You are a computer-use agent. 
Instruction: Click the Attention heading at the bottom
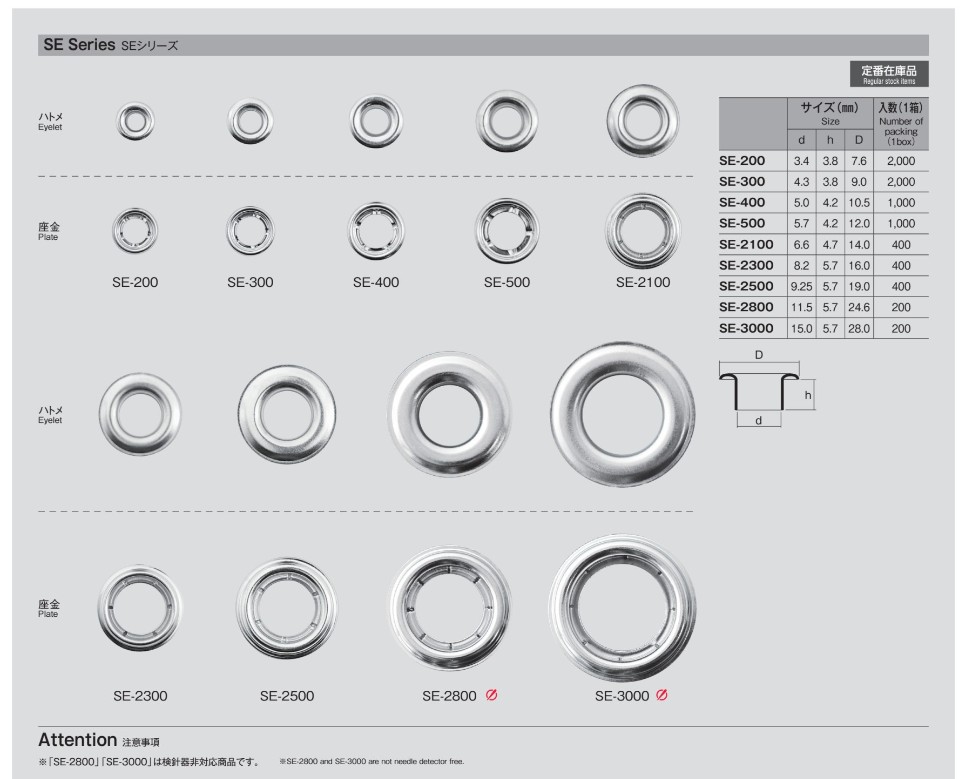[x=78, y=741]
